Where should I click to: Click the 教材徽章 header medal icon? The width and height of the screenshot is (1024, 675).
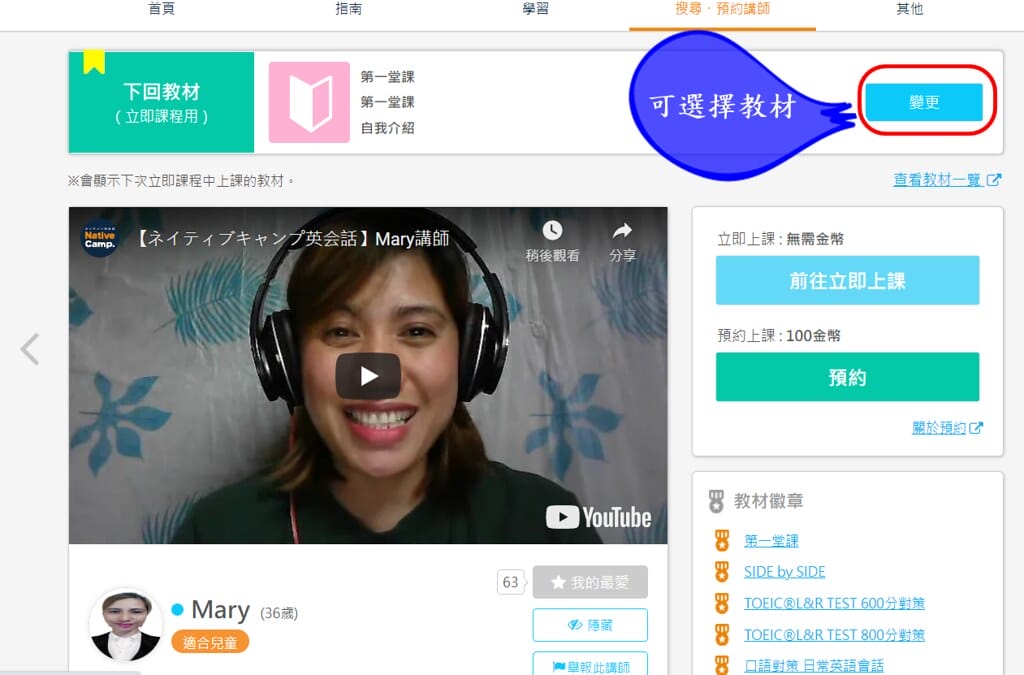coord(716,501)
